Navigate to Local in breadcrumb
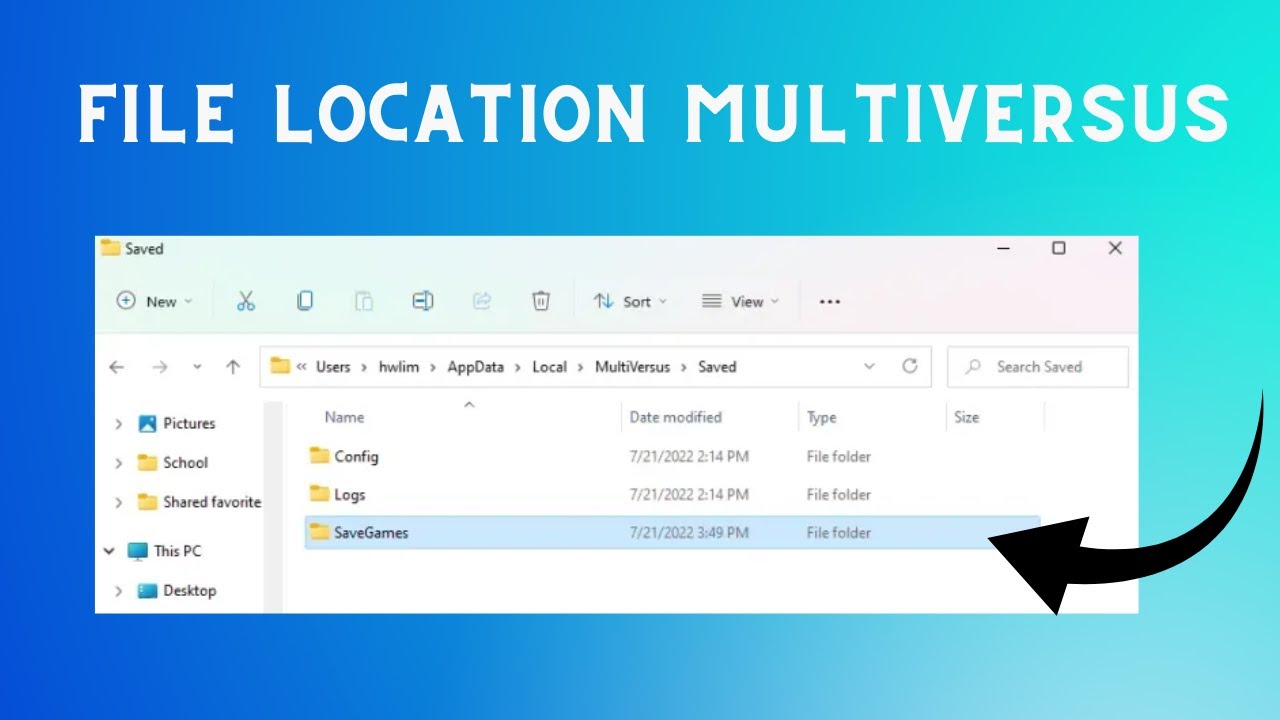1280x720 pixels. pos(549,367)
